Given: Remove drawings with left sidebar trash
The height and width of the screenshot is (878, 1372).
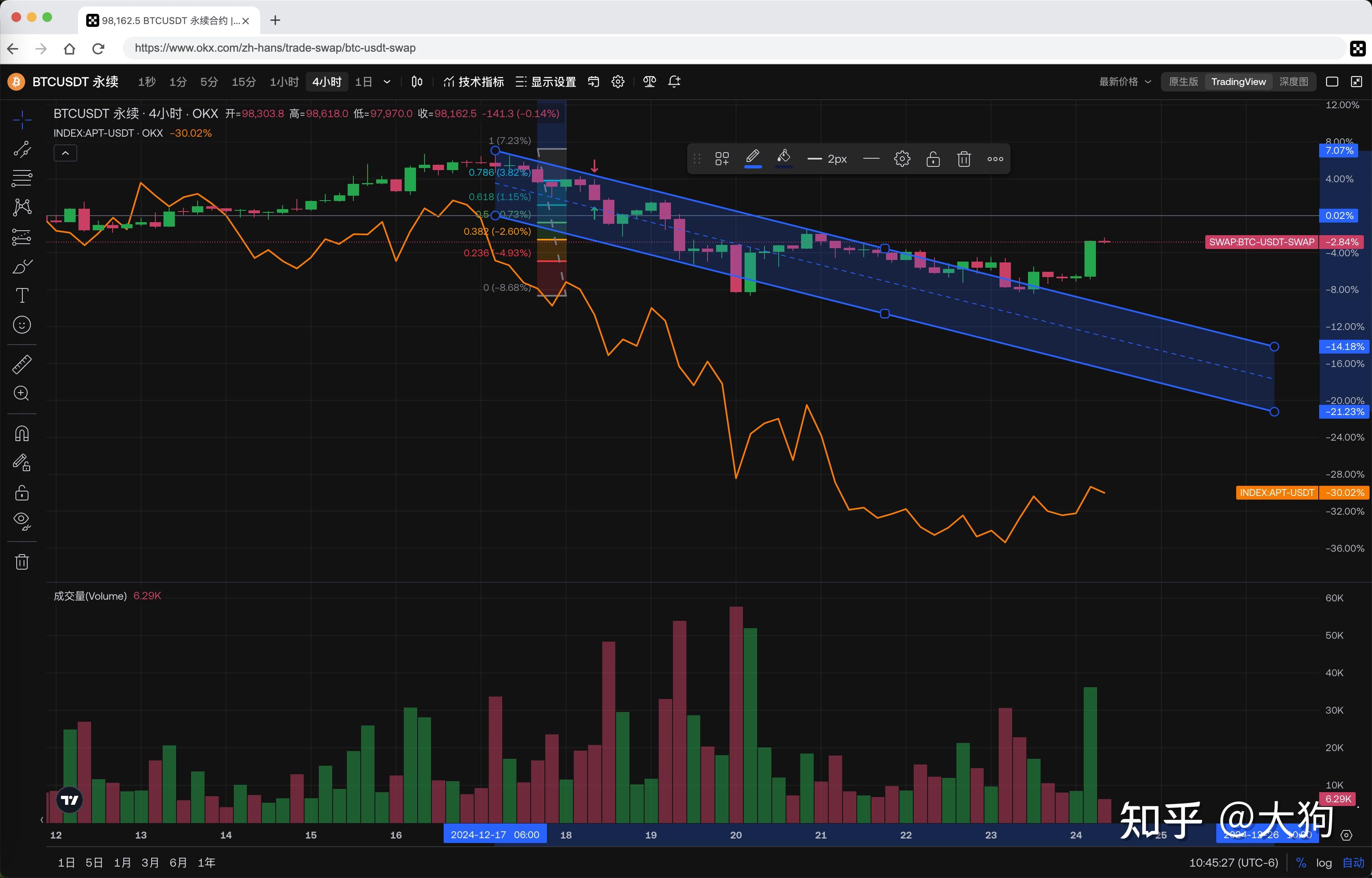Looking at the screenshot, I should [x=22, y=562].
